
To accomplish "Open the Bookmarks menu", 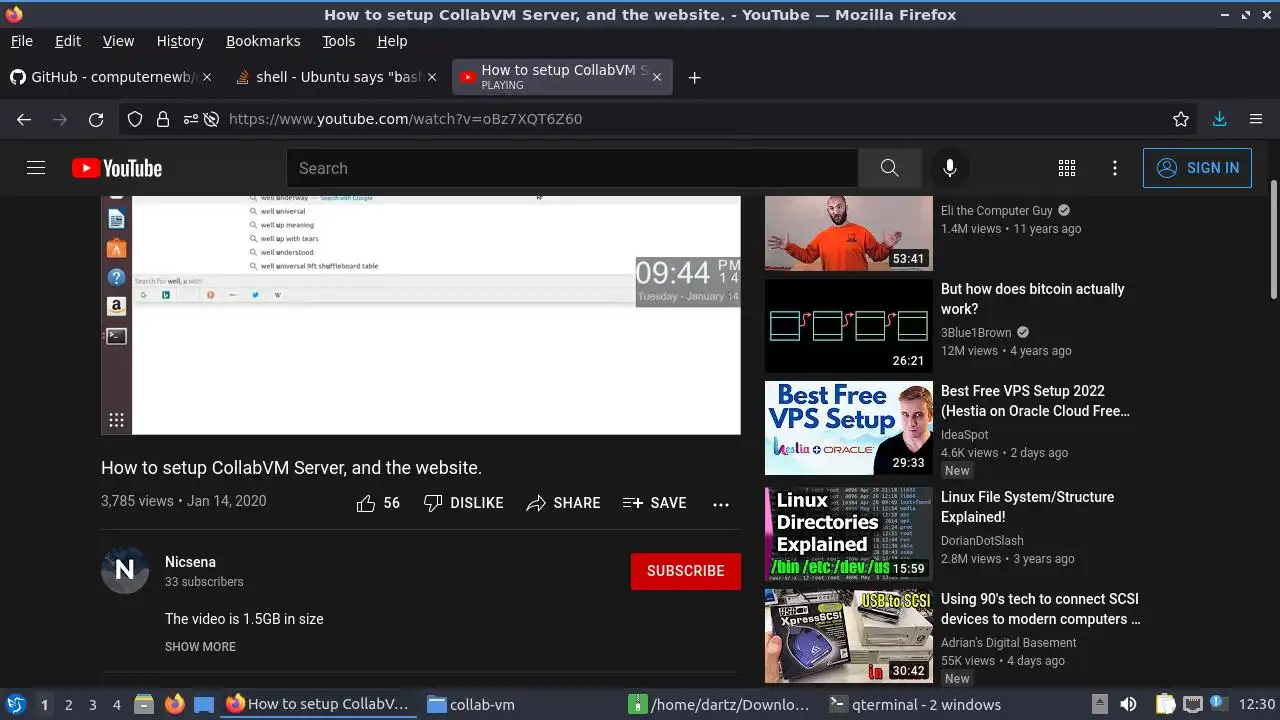I will (x=263, y=41).
